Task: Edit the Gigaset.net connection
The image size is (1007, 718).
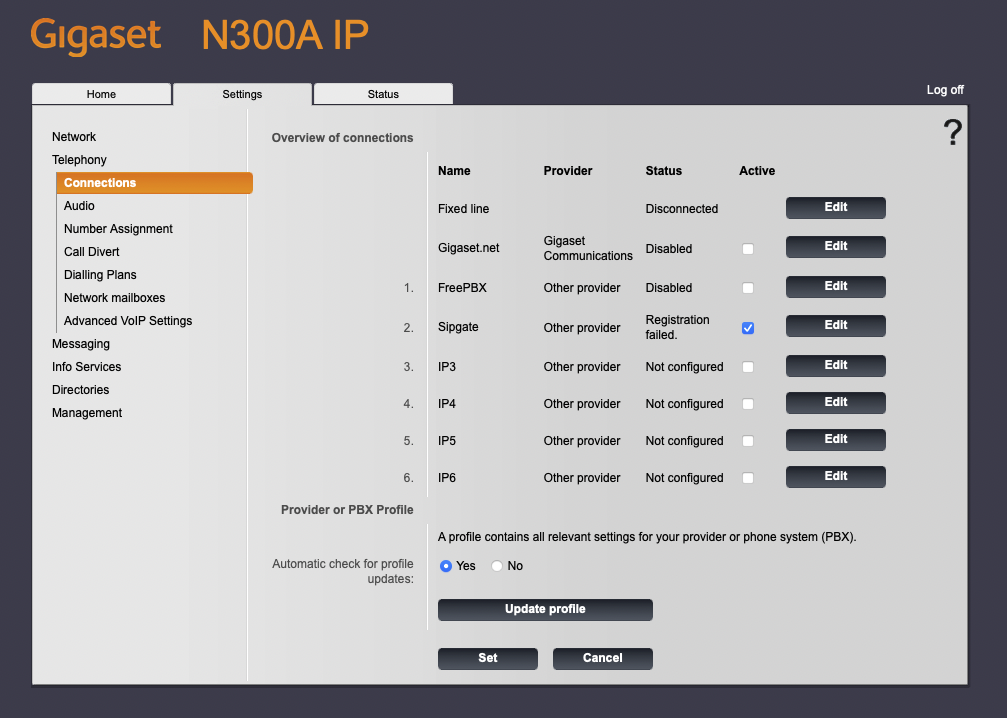Action: (x=836, y=247)
